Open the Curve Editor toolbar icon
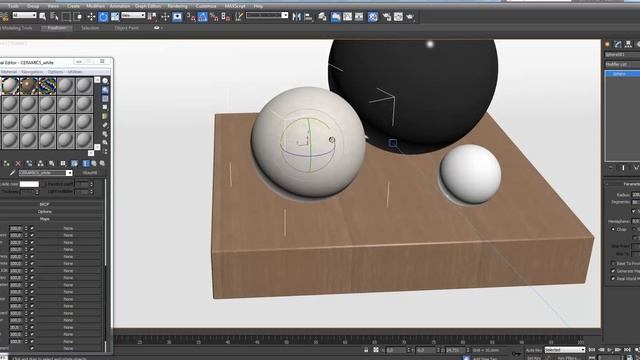The width and height of the screenshot is (640, 360). (347, 17)
